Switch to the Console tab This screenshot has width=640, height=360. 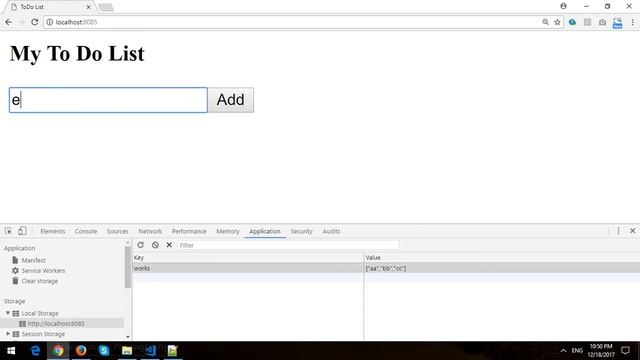click(x=86, y=231)
